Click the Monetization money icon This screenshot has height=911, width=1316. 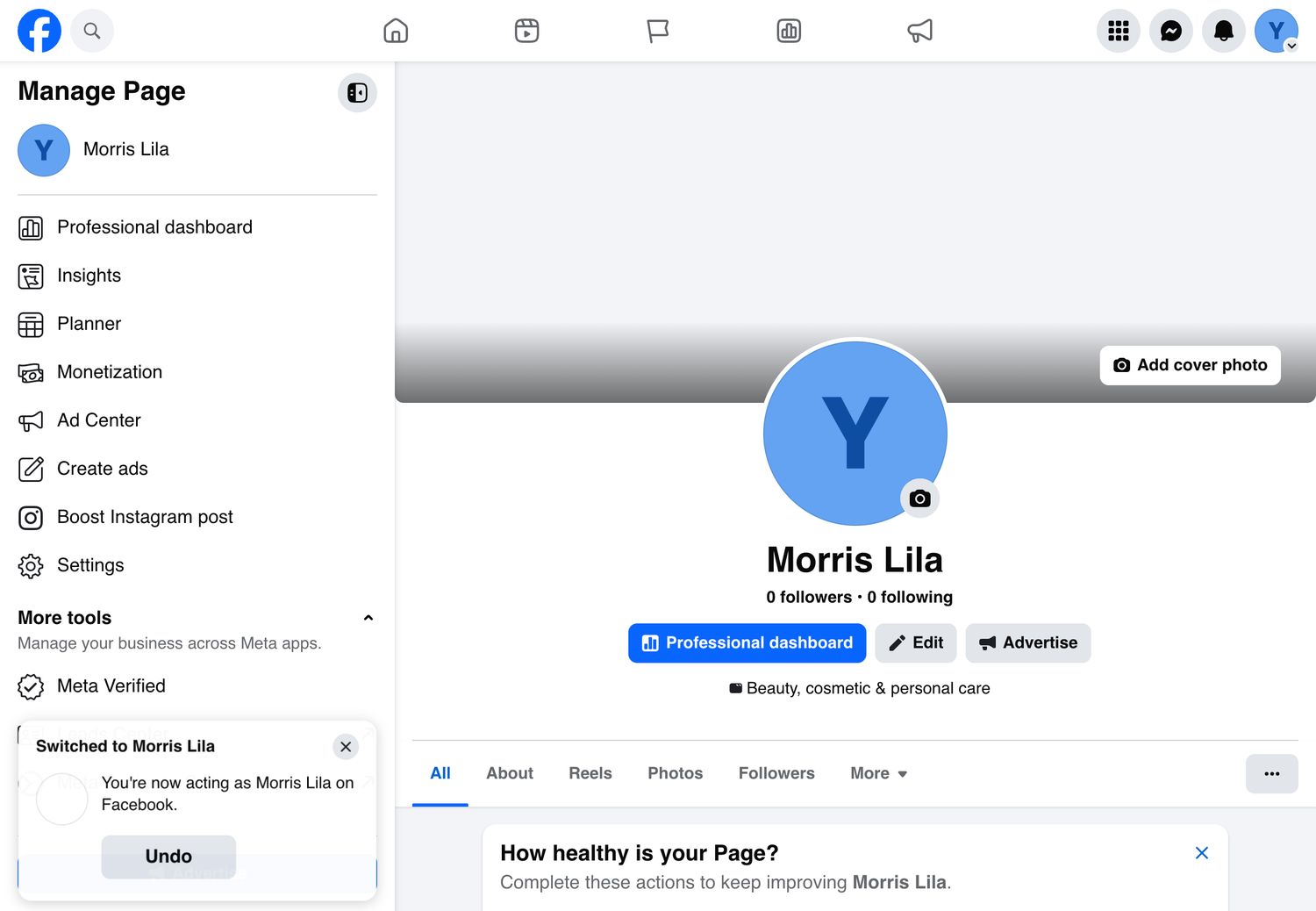tap(31, 373)
